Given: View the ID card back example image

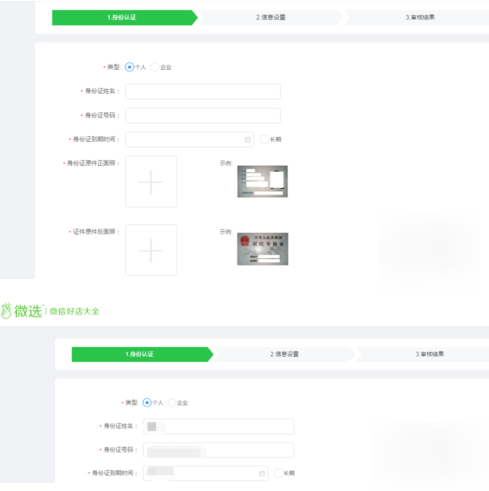Looking at the screenshot, I should 262,249.
